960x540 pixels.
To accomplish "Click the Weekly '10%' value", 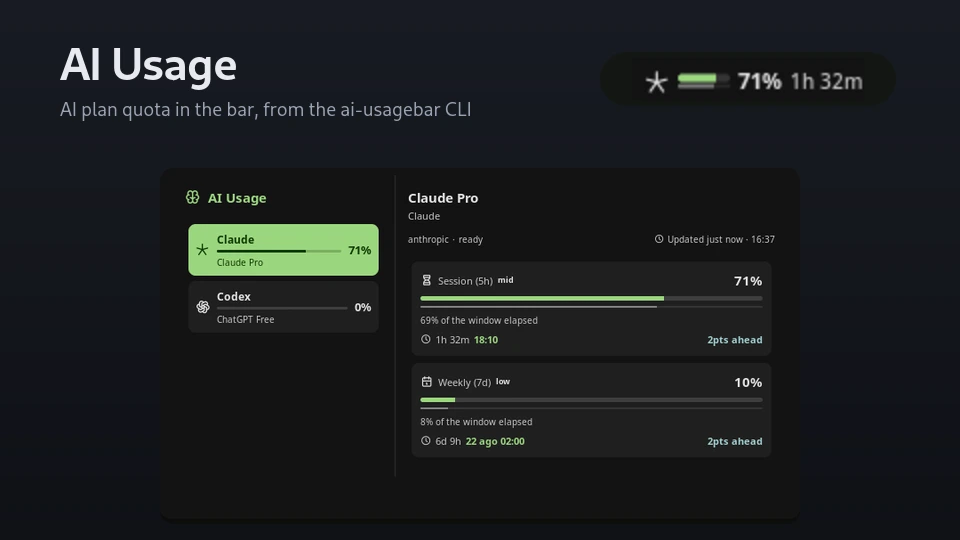I will pos(748,383).
